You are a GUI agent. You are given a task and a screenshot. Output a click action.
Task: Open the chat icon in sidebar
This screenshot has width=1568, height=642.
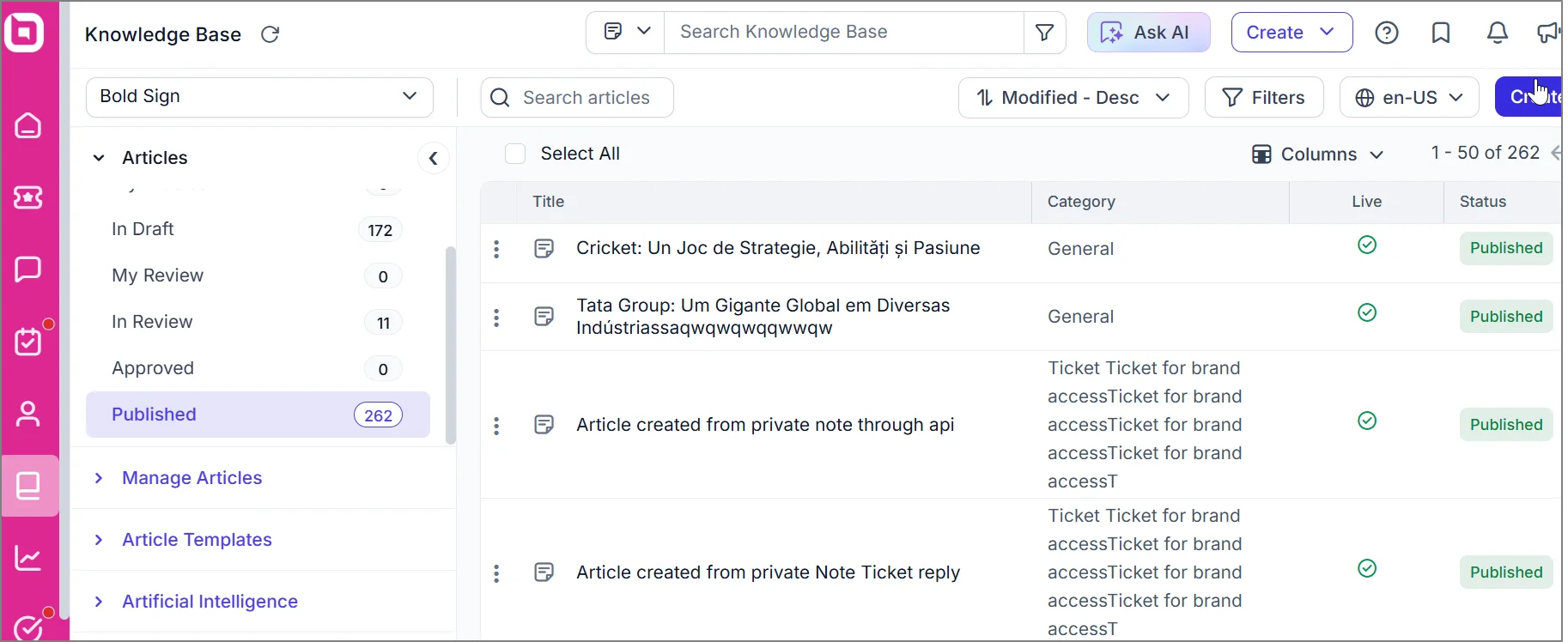[x=28, y=270]
